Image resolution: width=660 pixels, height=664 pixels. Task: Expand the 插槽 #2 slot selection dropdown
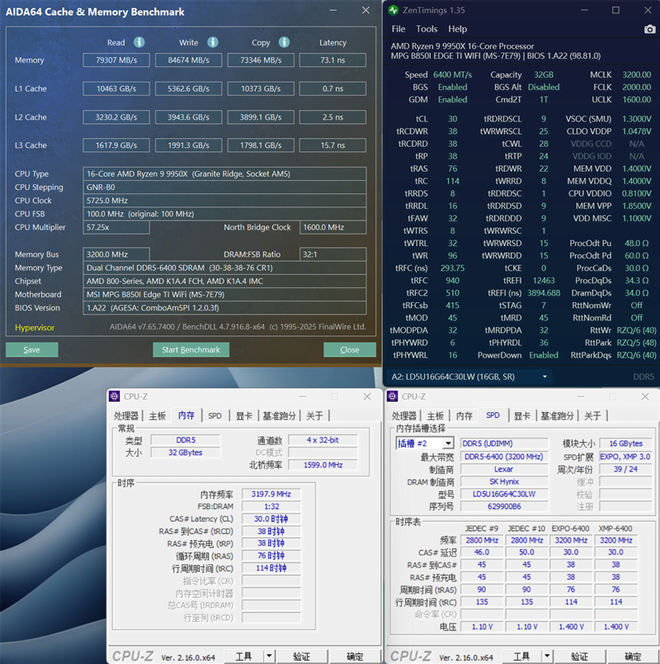[447, 443]
